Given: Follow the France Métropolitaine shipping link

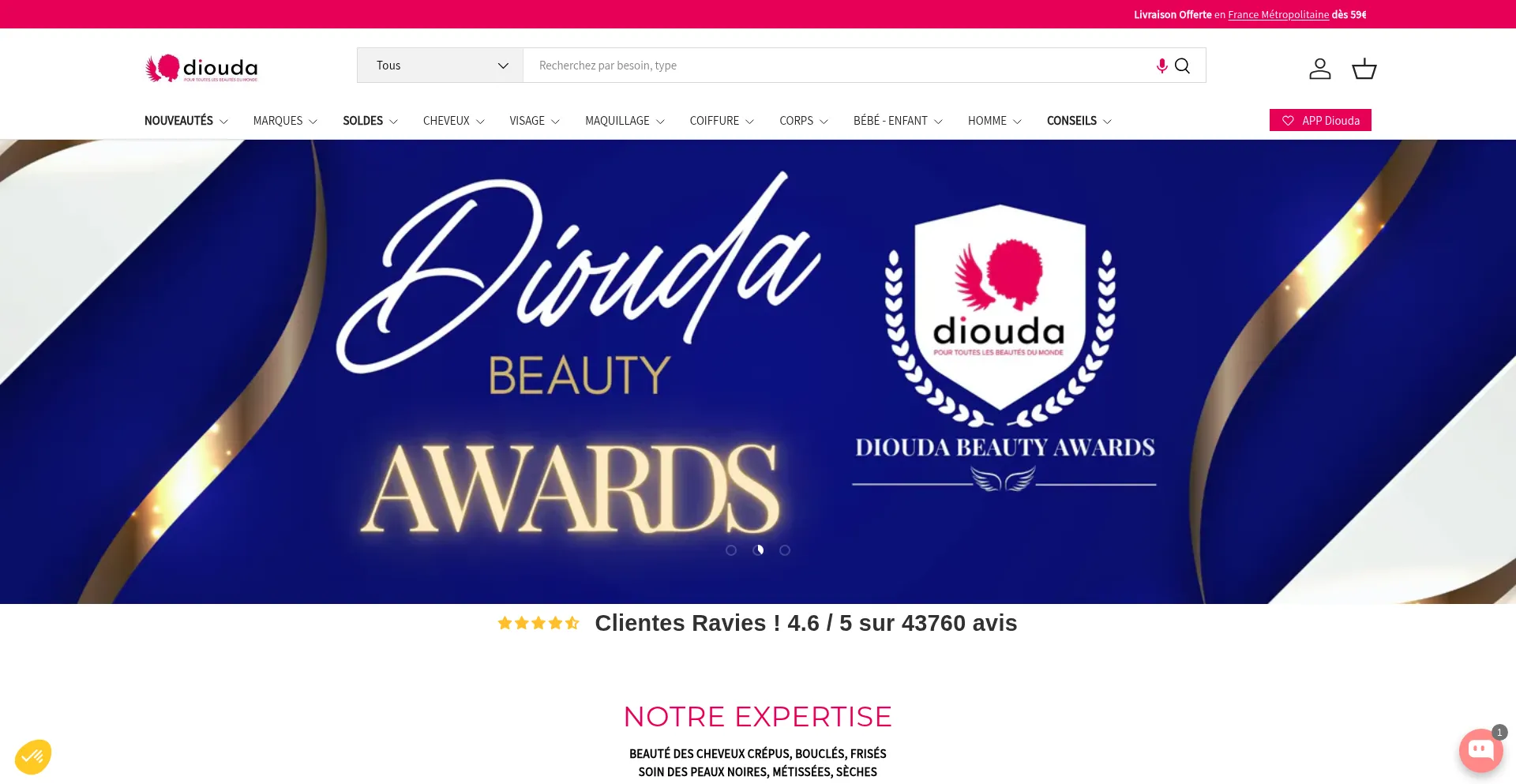Looking at the screenshot, I should click(x=1277, y=14).
